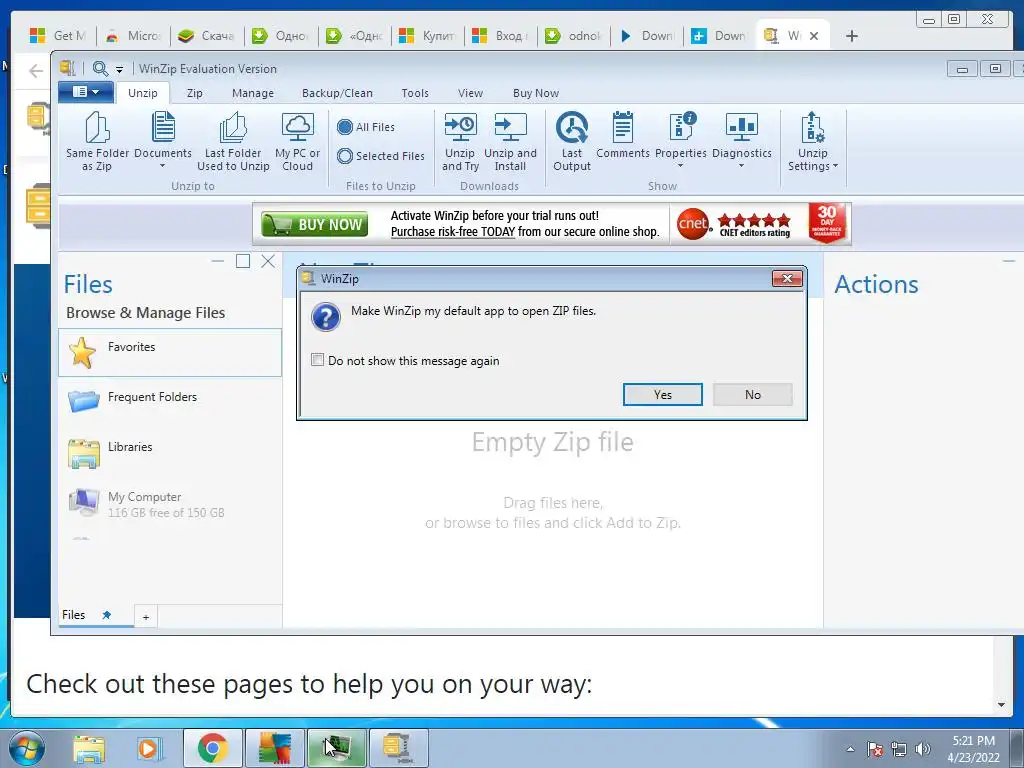Expand the Properties dropdown arrow
Screen dimensions: 1024x768
click(x=680, y=166)
